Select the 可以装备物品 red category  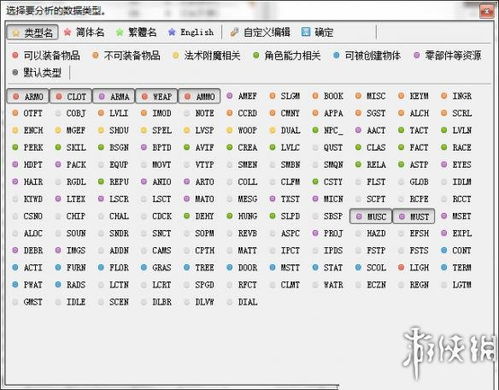point(46,55)
